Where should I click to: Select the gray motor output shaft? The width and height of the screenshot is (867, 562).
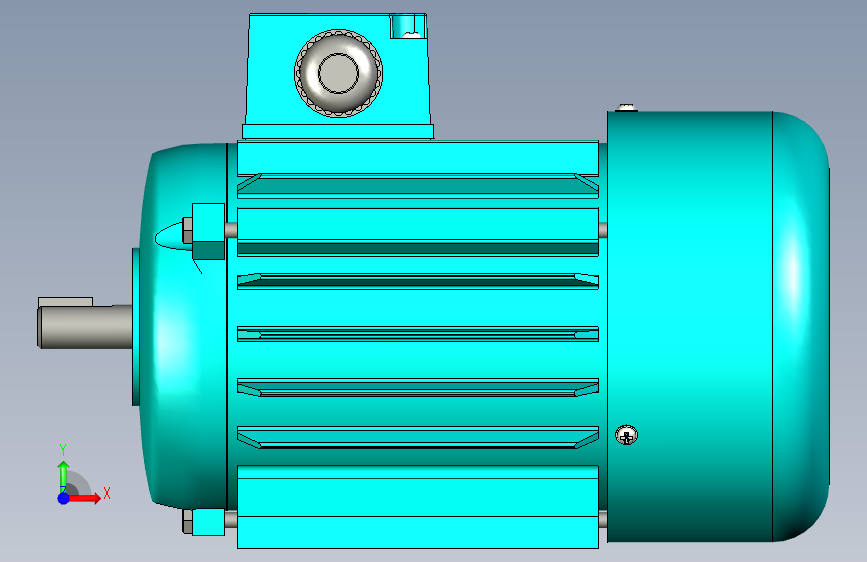click(x=85, y=327)
